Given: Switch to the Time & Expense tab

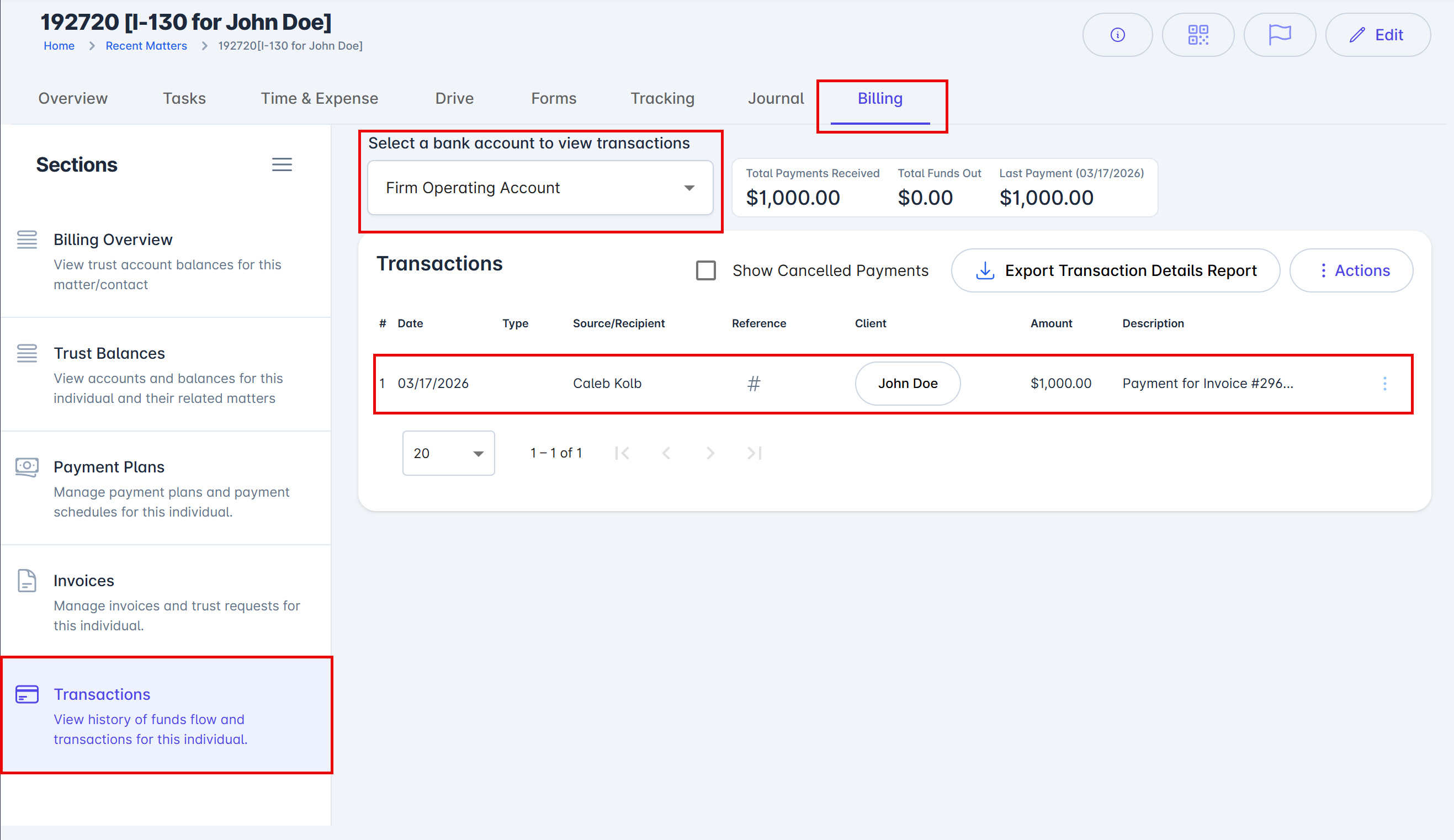Looking at the screenshot, I should point(319,99).
